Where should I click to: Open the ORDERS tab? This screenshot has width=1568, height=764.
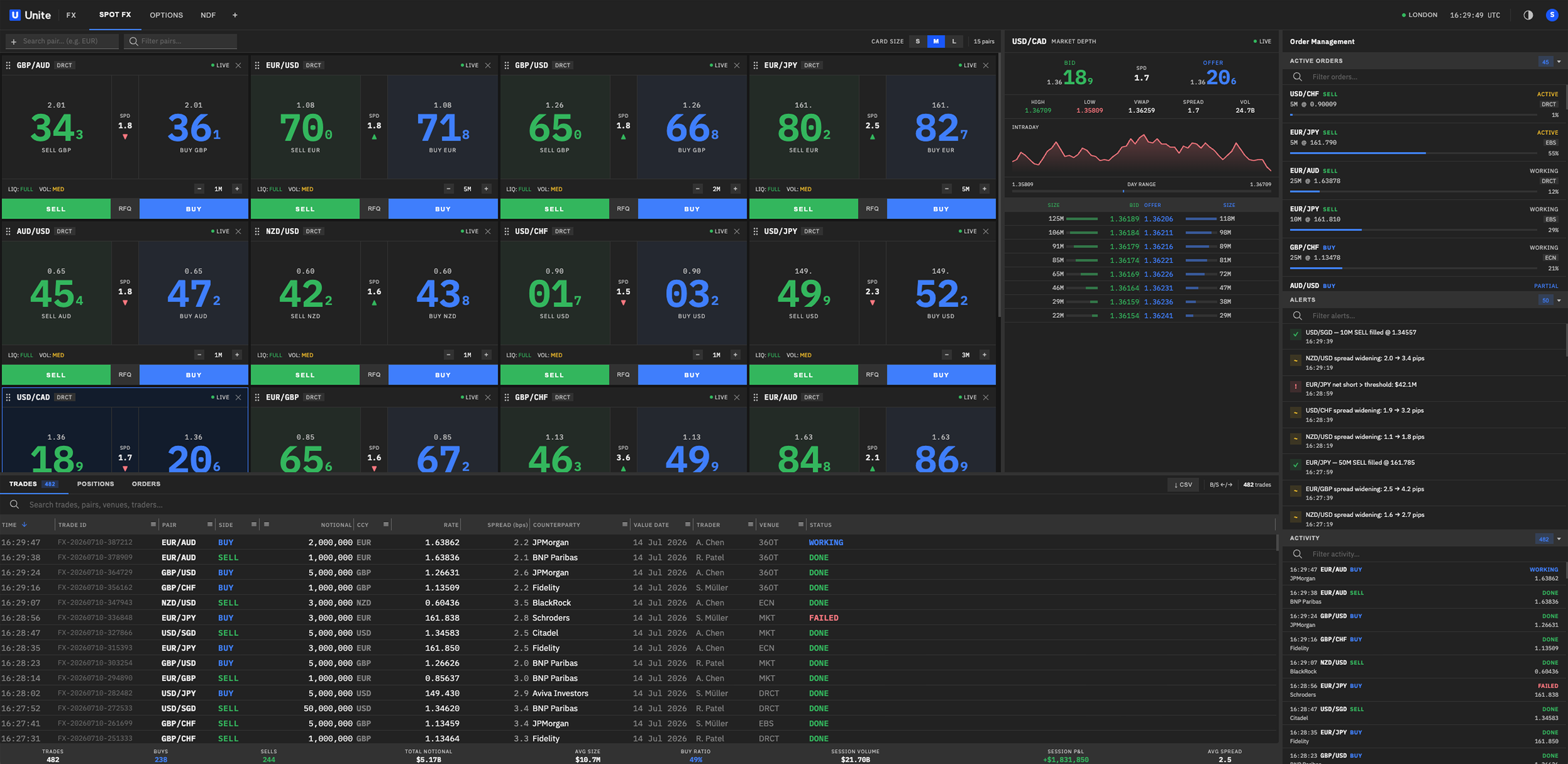[x=146, y=484]
